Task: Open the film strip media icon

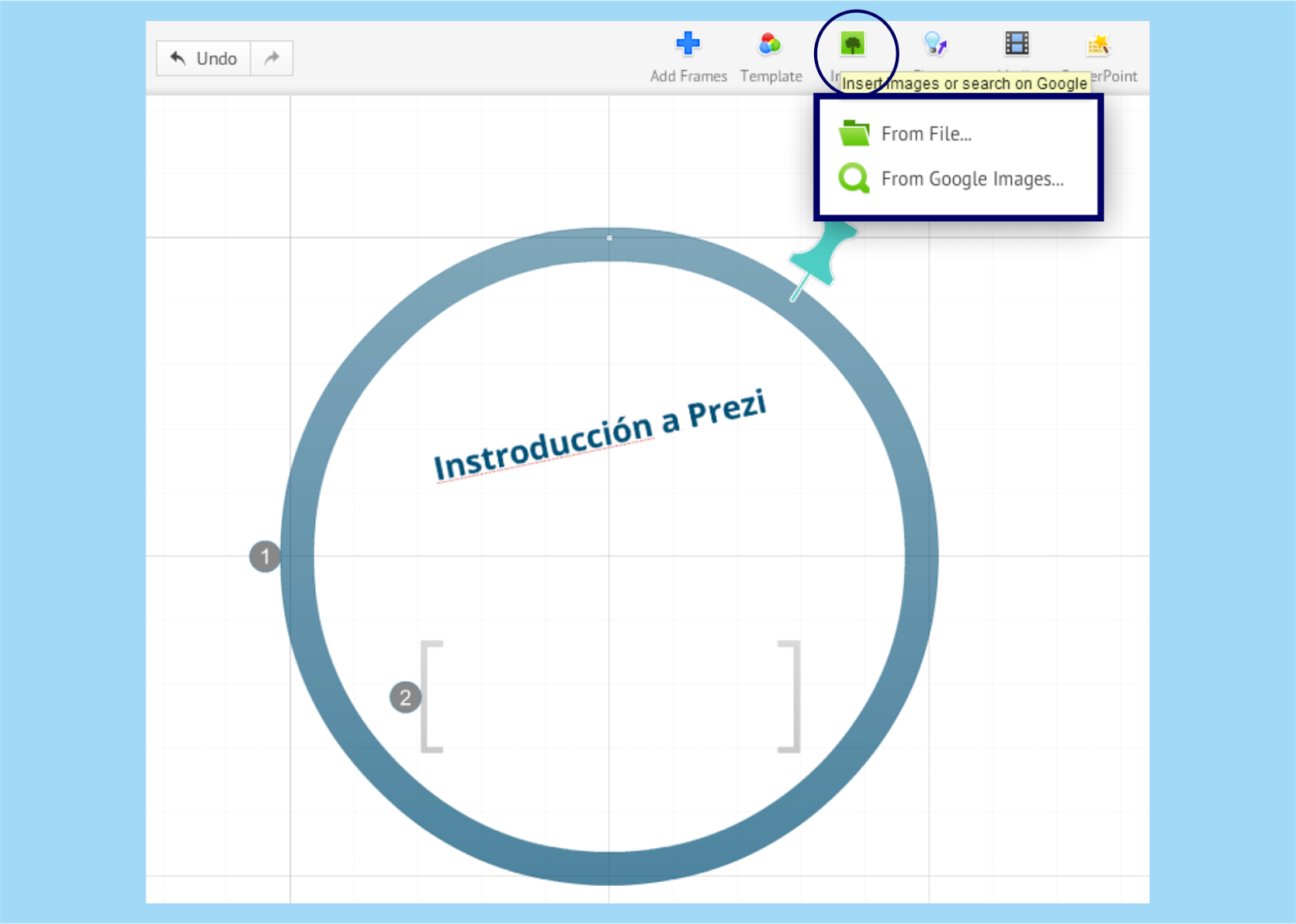Action: (1017, 43)
